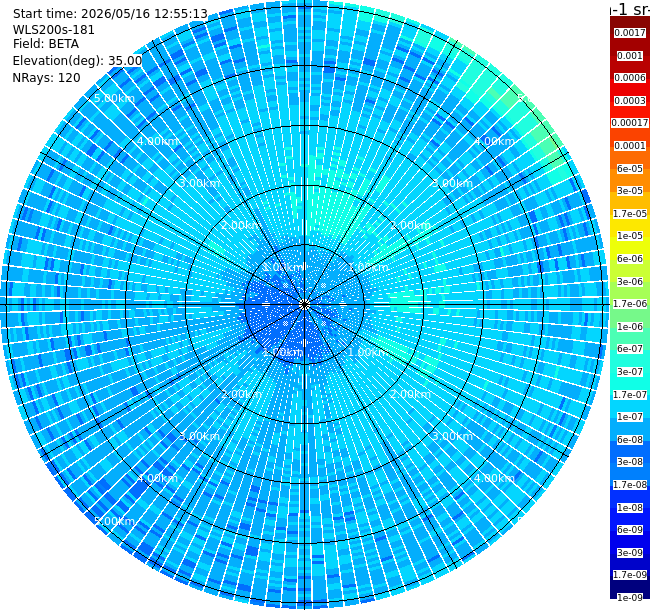Click the Start time text line

110,14
